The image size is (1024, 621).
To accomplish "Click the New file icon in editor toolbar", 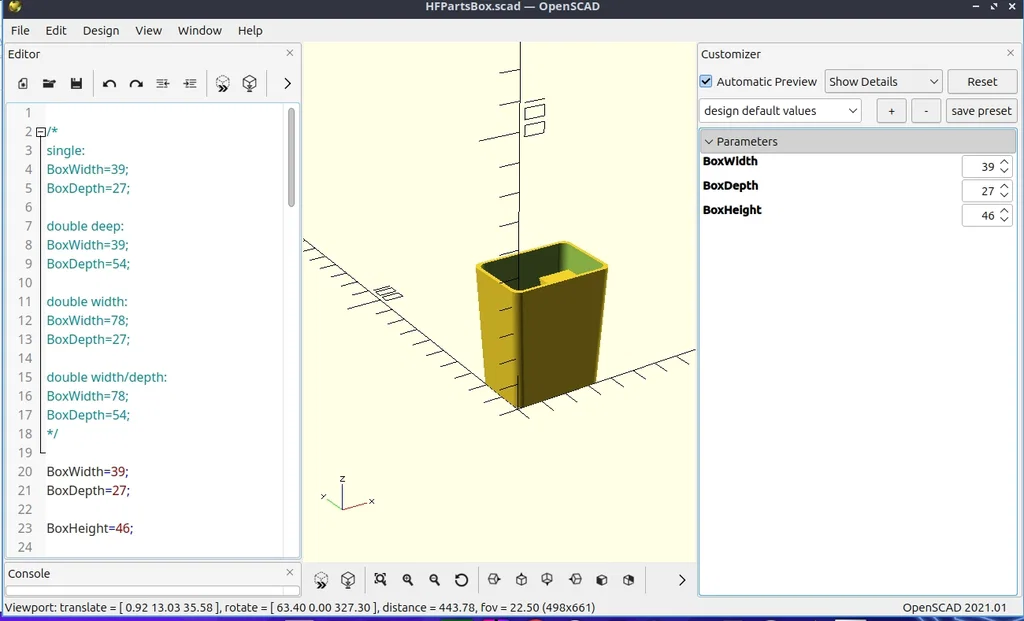I will 23,84.
